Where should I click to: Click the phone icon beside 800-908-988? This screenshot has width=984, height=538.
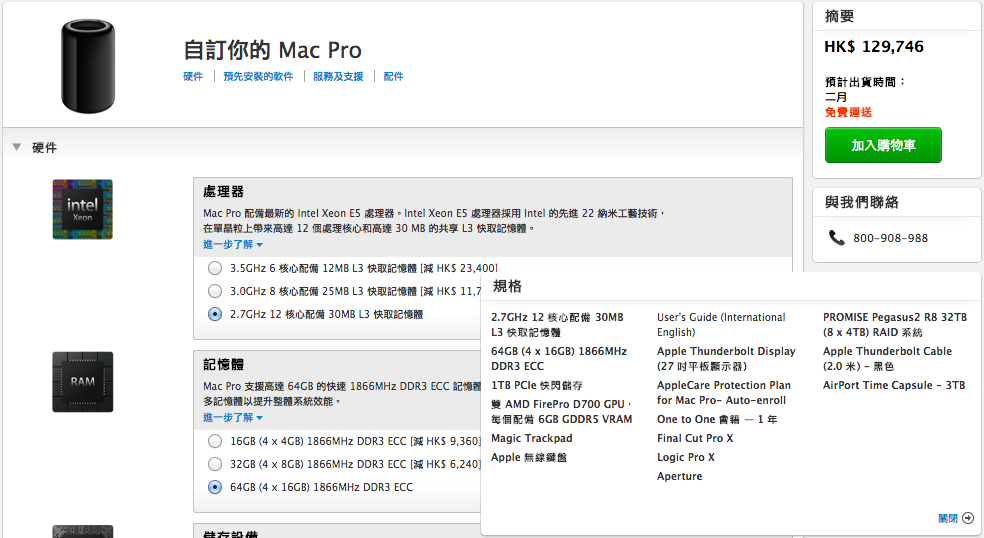tap(837, 237)
